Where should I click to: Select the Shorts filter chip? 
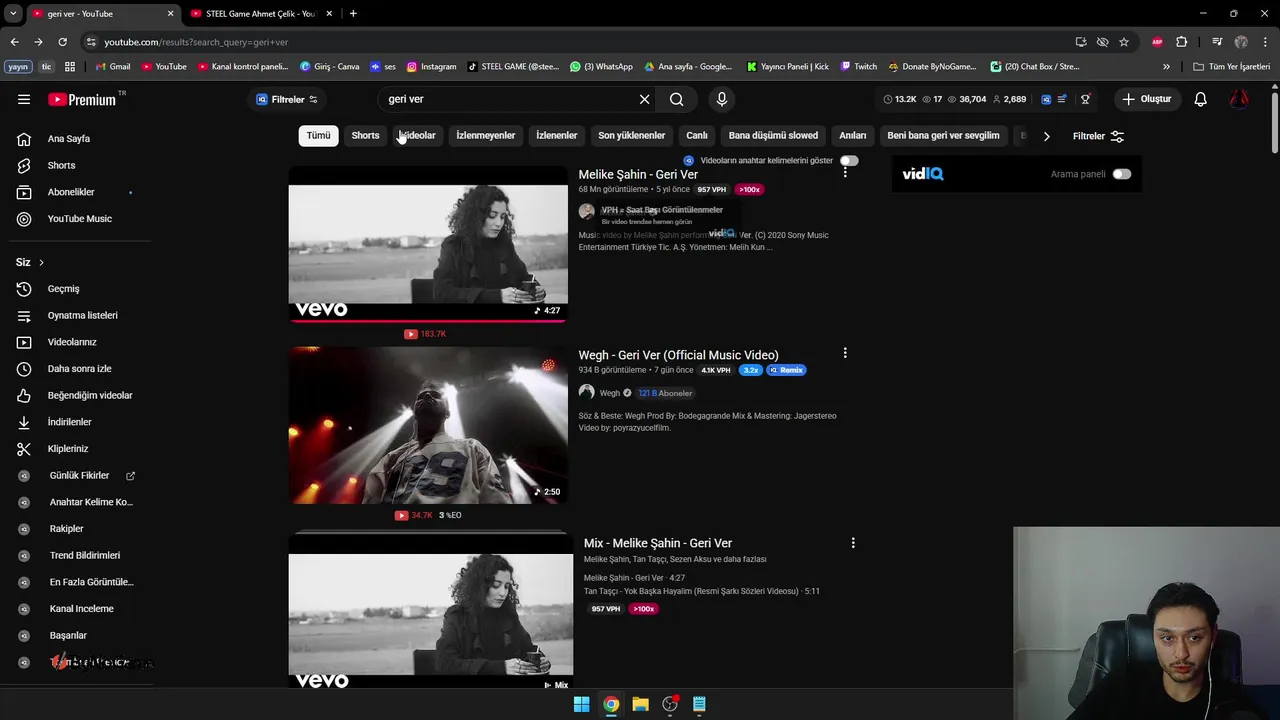click(365, 136)
